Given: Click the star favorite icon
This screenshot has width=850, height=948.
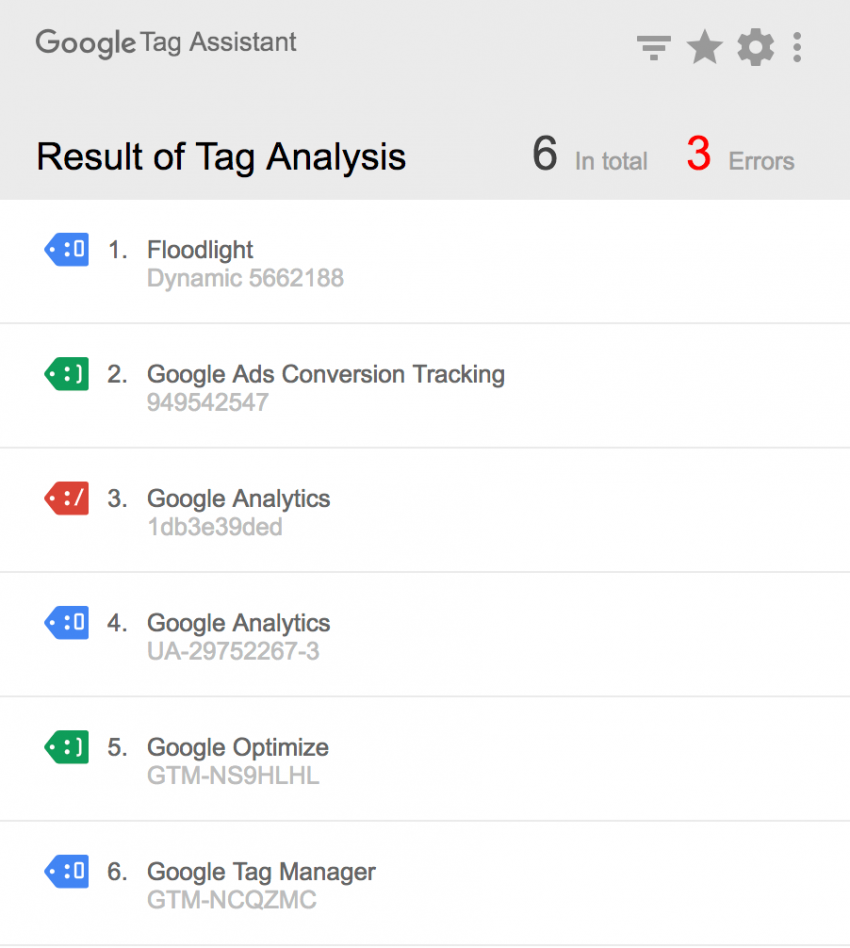Looking at the screenshot, I should pos(705,47).
